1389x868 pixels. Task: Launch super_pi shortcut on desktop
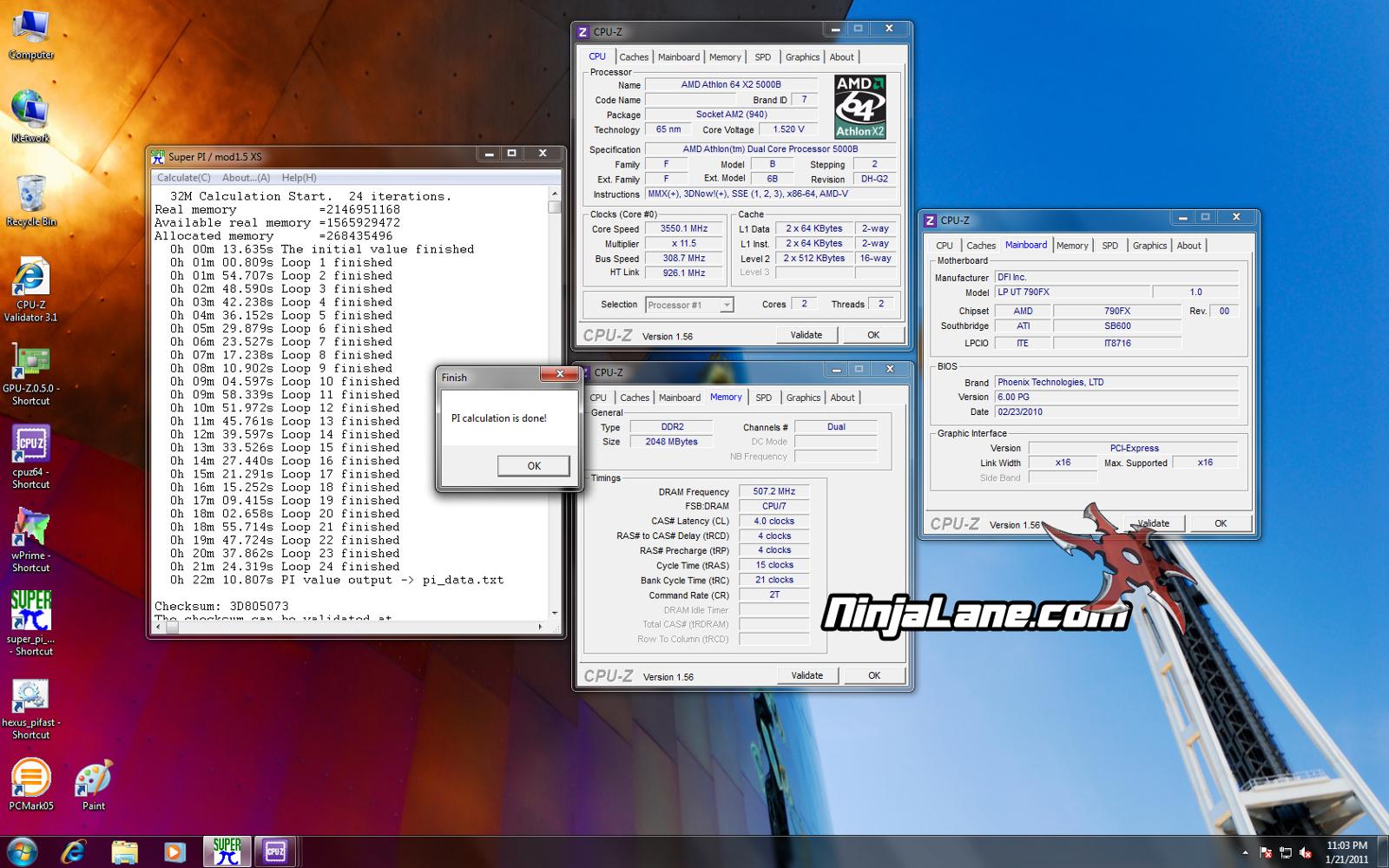pos(31,623)
